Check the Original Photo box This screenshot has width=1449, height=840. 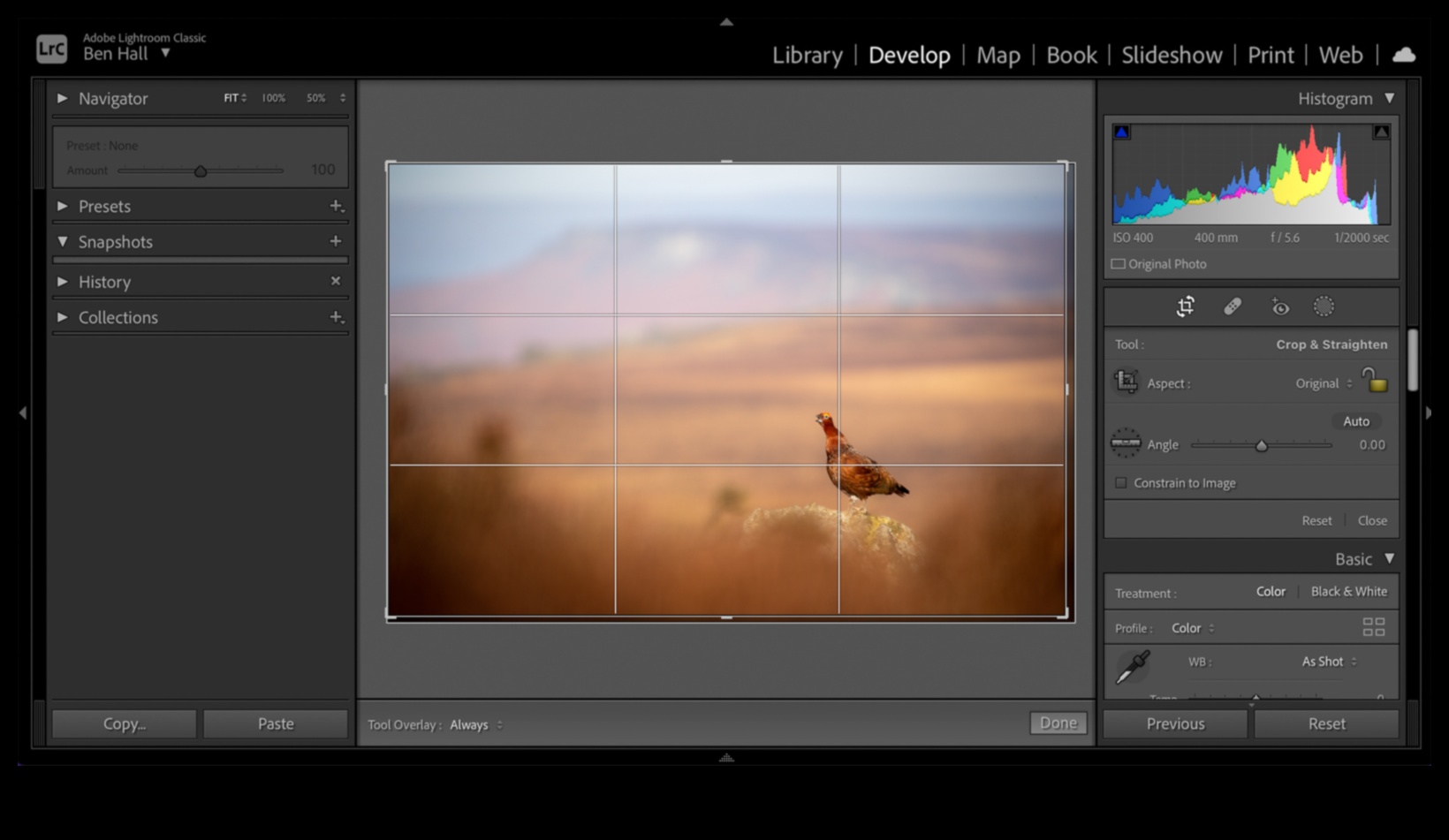click(x=1118, y=263)
